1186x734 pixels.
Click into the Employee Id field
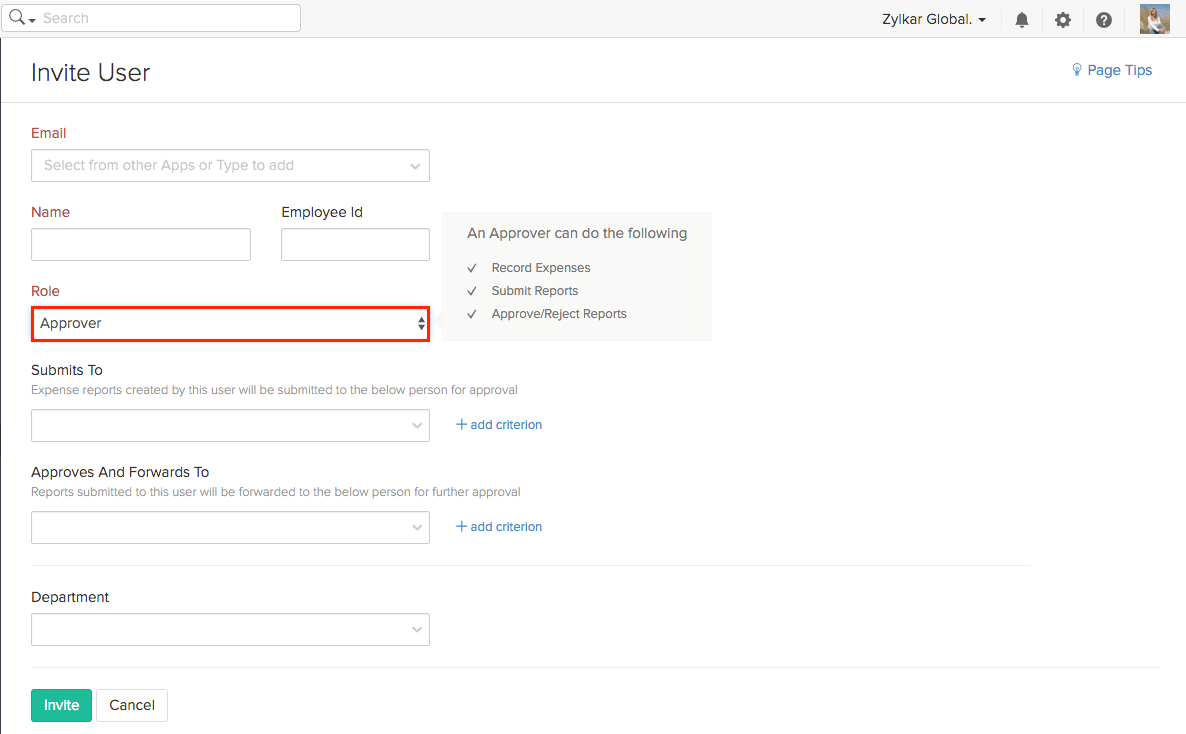355,245
